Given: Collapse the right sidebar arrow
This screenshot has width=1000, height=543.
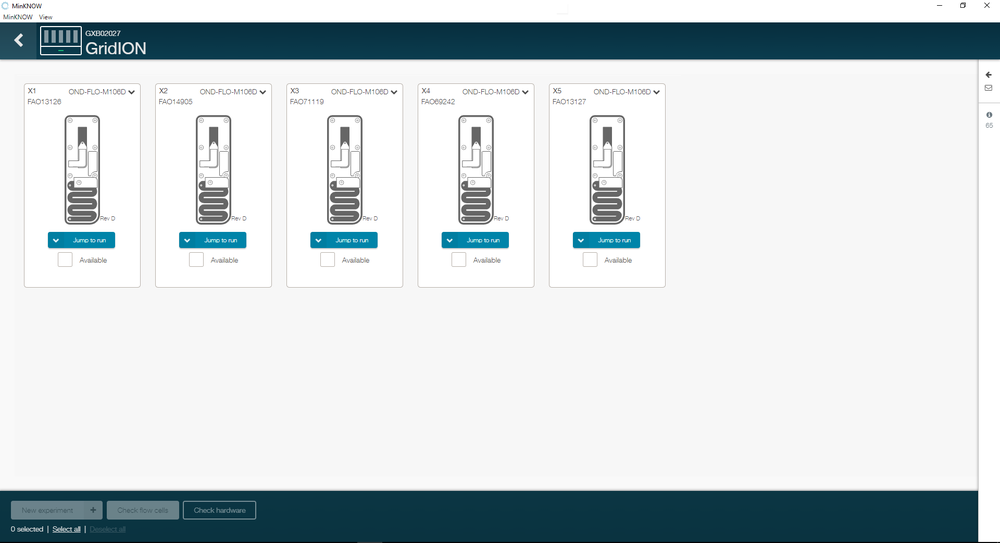Looking at the screenshot, I should click(989, 75).
